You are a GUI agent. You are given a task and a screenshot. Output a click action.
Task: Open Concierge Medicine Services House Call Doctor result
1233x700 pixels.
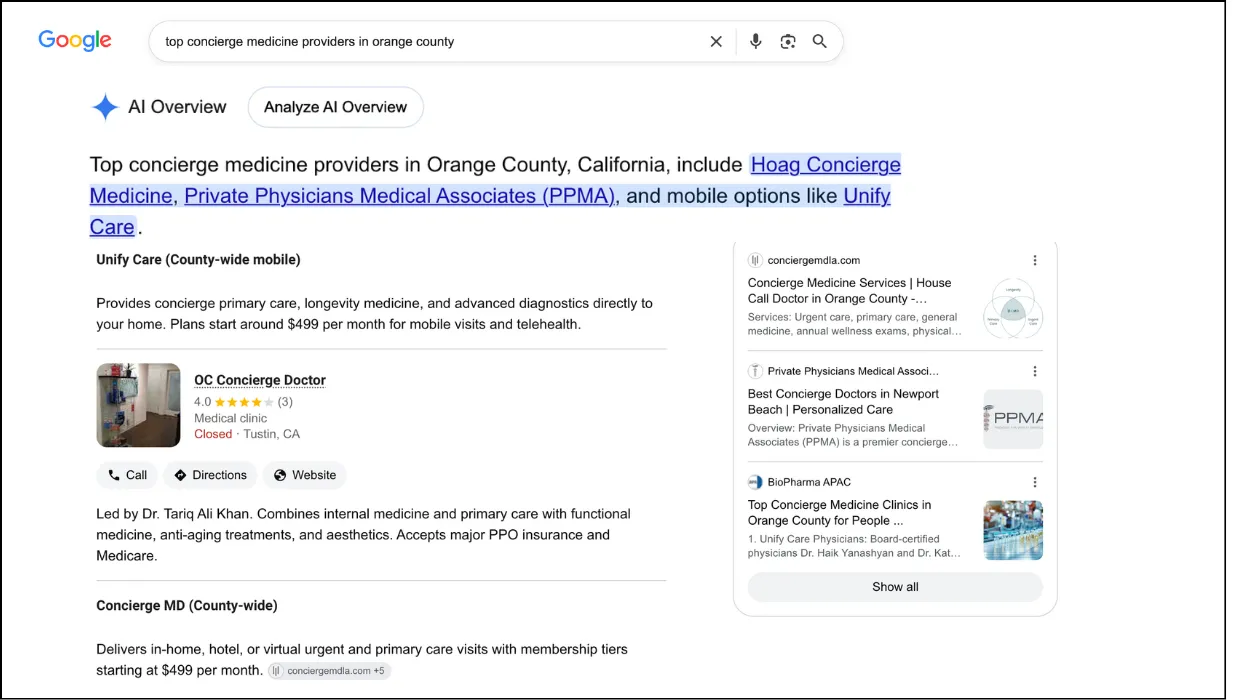850,290
